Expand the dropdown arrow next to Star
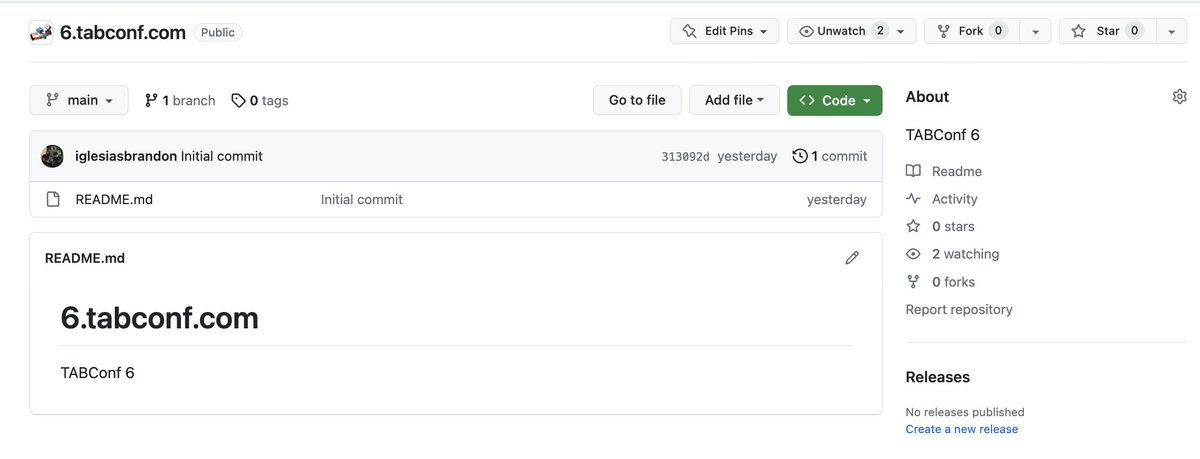Viewport: 1200px width, 459px height. click(1170, 31)
